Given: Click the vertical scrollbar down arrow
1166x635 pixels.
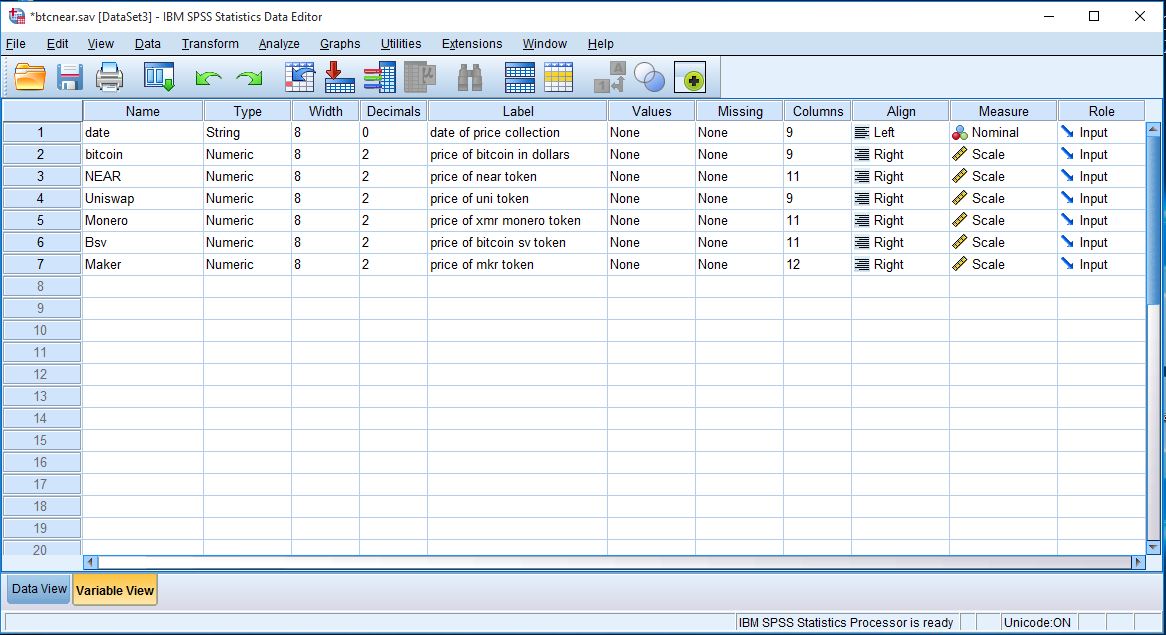Looking at the screenshot, I should tap(1153, 547).
